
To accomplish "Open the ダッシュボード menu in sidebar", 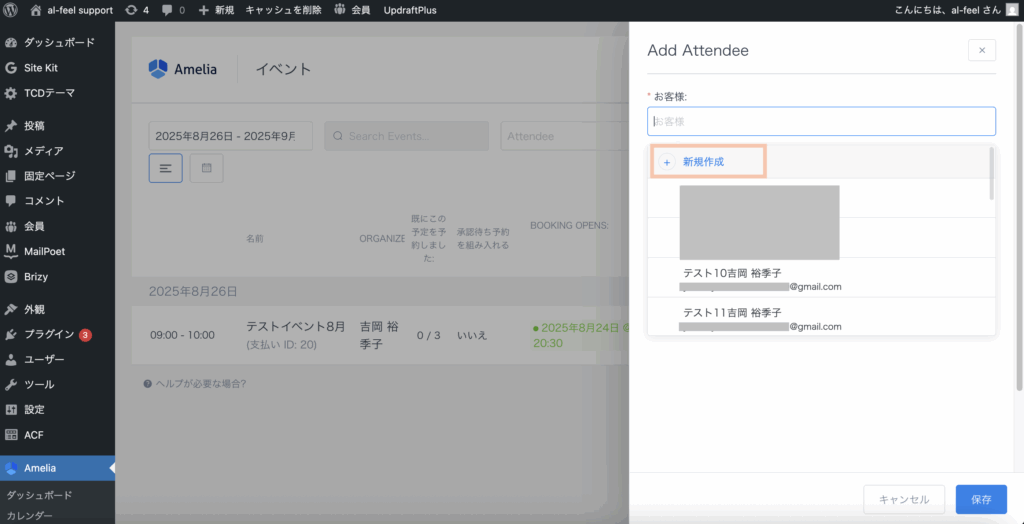I will 59,43.
